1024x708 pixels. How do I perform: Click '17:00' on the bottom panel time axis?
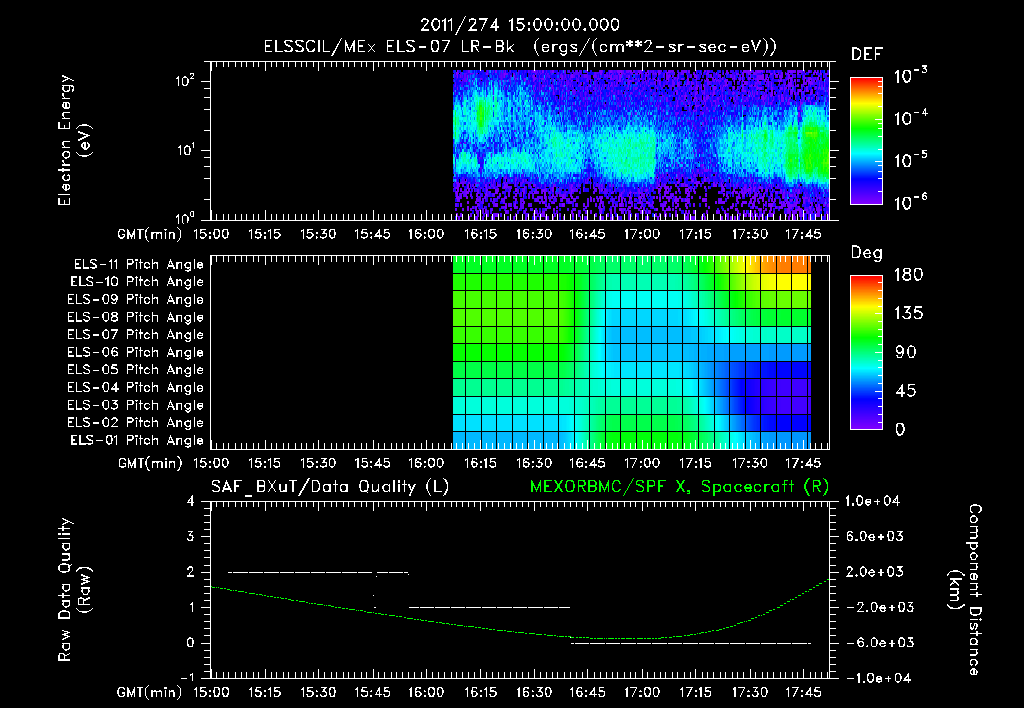(641, 692)
